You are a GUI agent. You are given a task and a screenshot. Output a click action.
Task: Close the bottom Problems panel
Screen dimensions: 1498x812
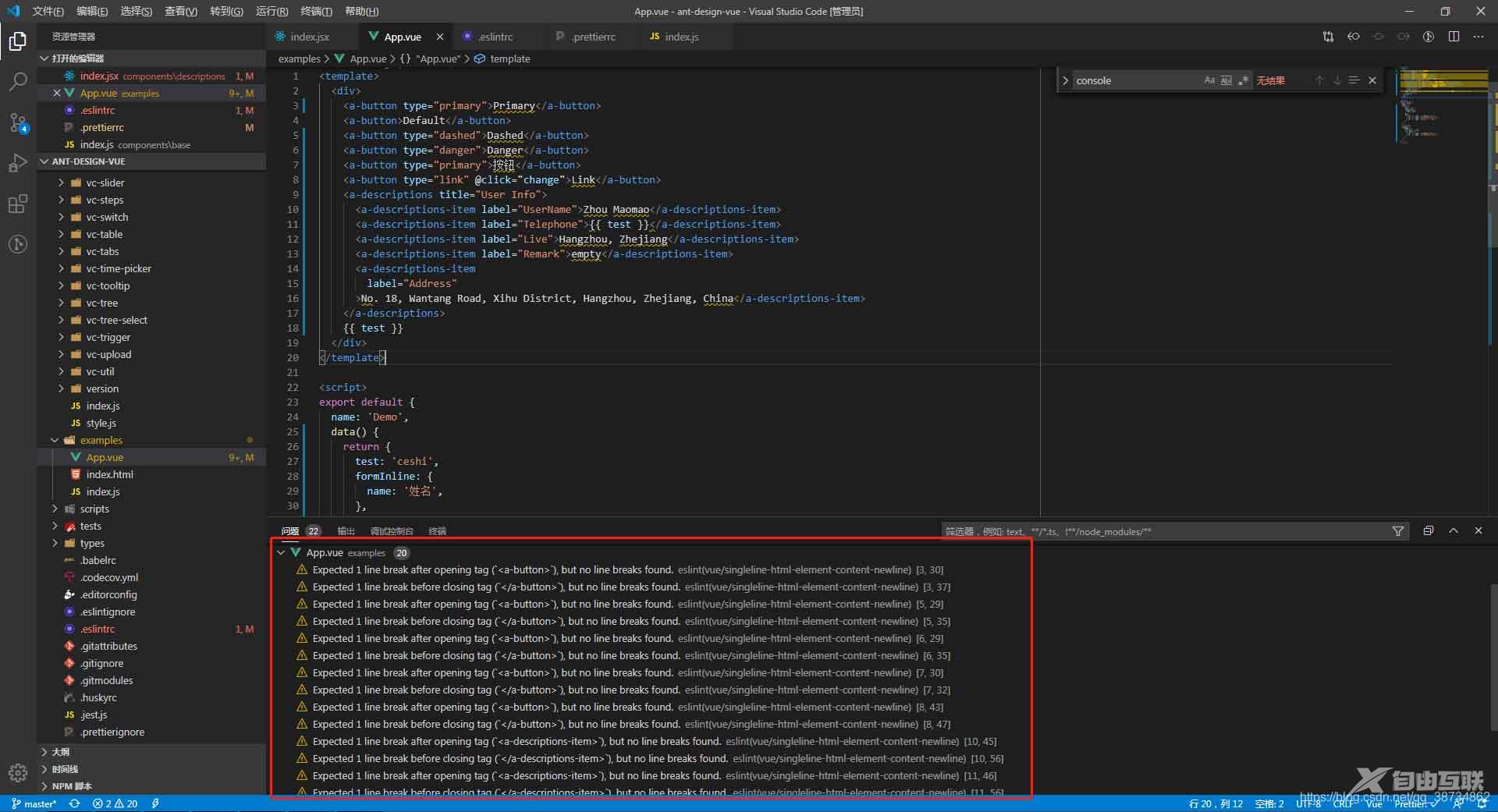click(x=1478, y=530)
